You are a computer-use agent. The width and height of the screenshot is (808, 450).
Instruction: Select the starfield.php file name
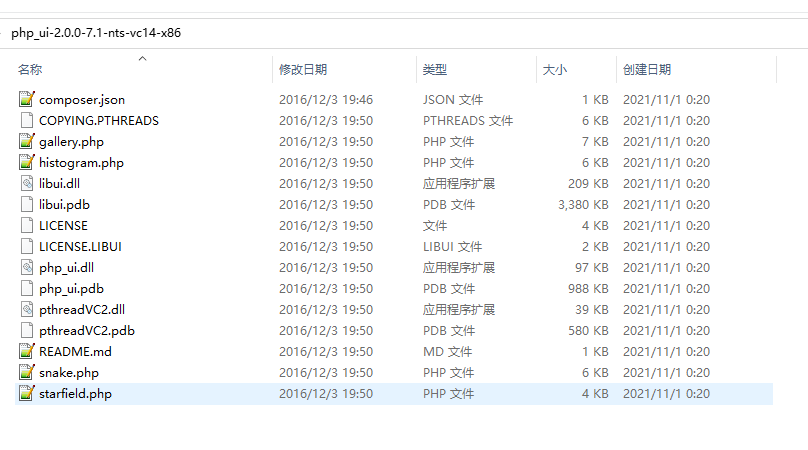(x=75, y=394)
